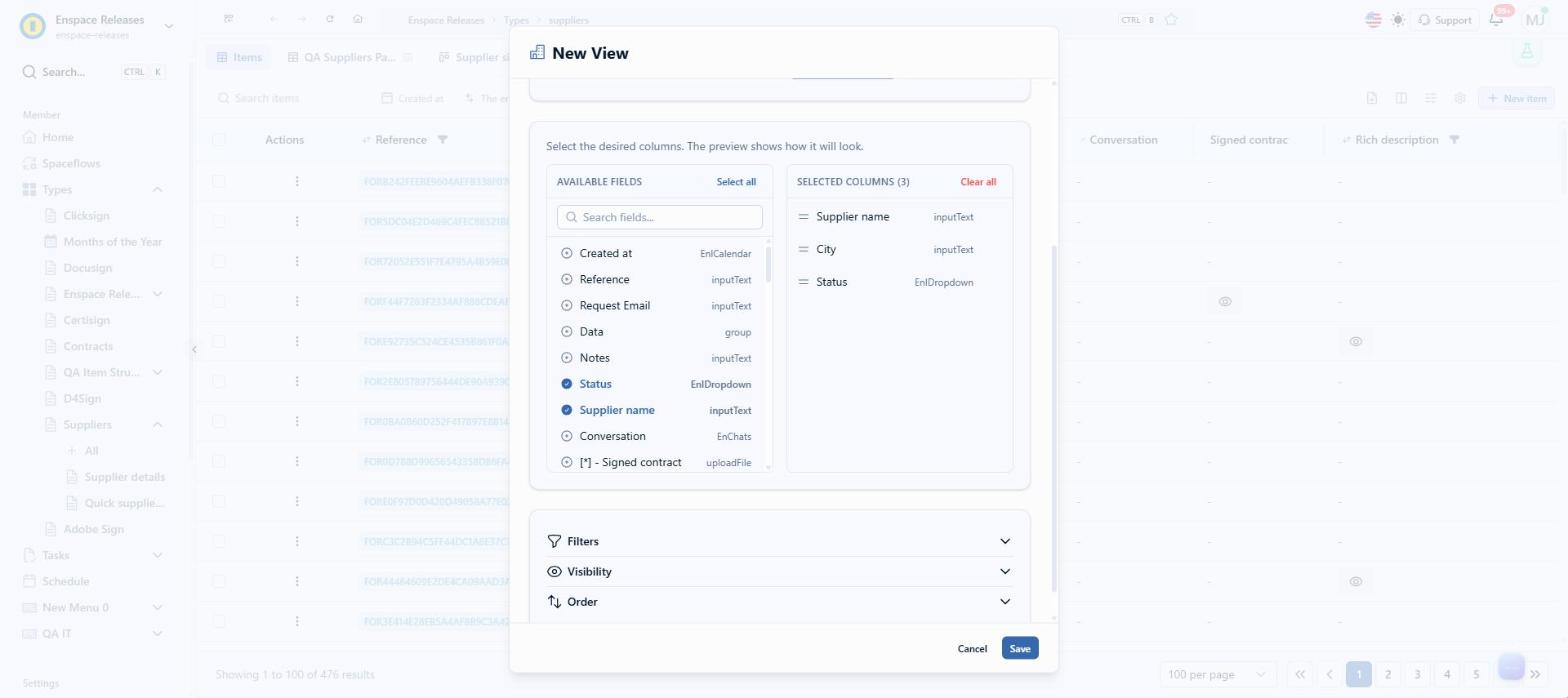The width and height of the screenshot is (1568, 698).
Task: Expand the Filters section
Action: (780, 541)
